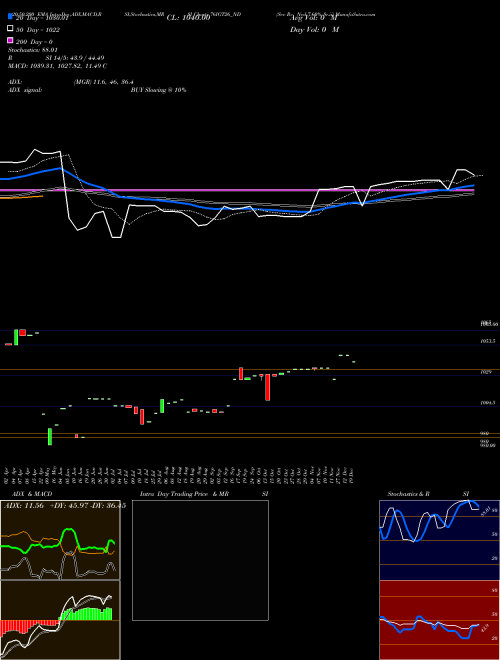Click the 'Stochastics: 88.01' reading
Viewport: 500px width, 660px height.
[x=33, y=50]
